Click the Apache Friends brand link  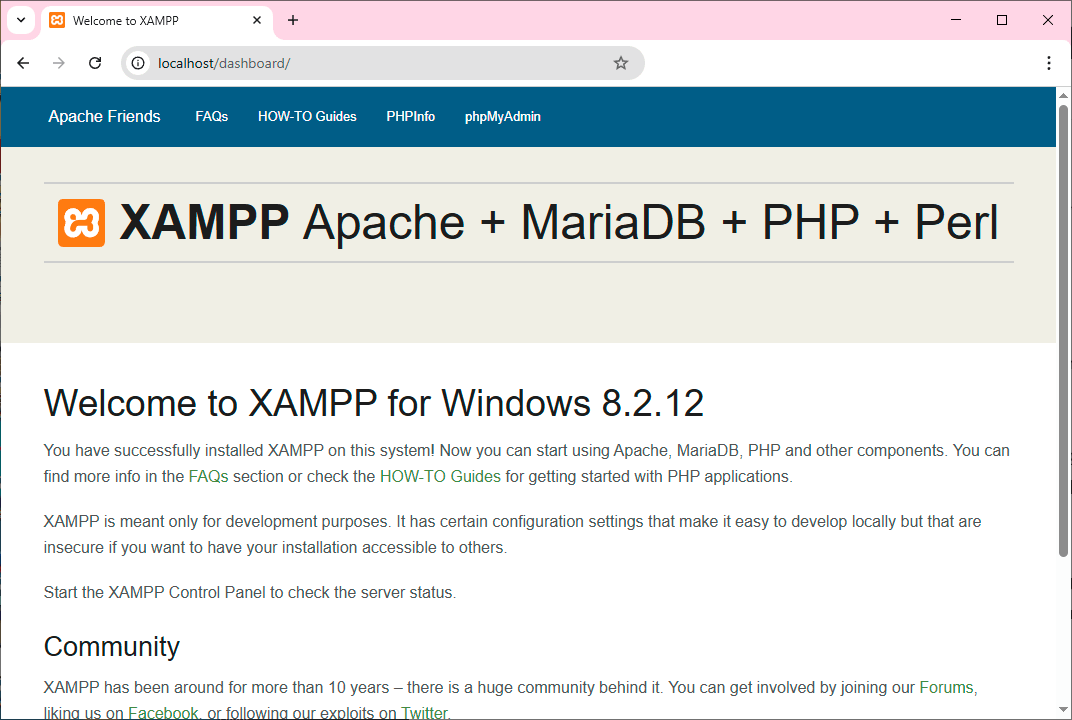tap(104, 117)
